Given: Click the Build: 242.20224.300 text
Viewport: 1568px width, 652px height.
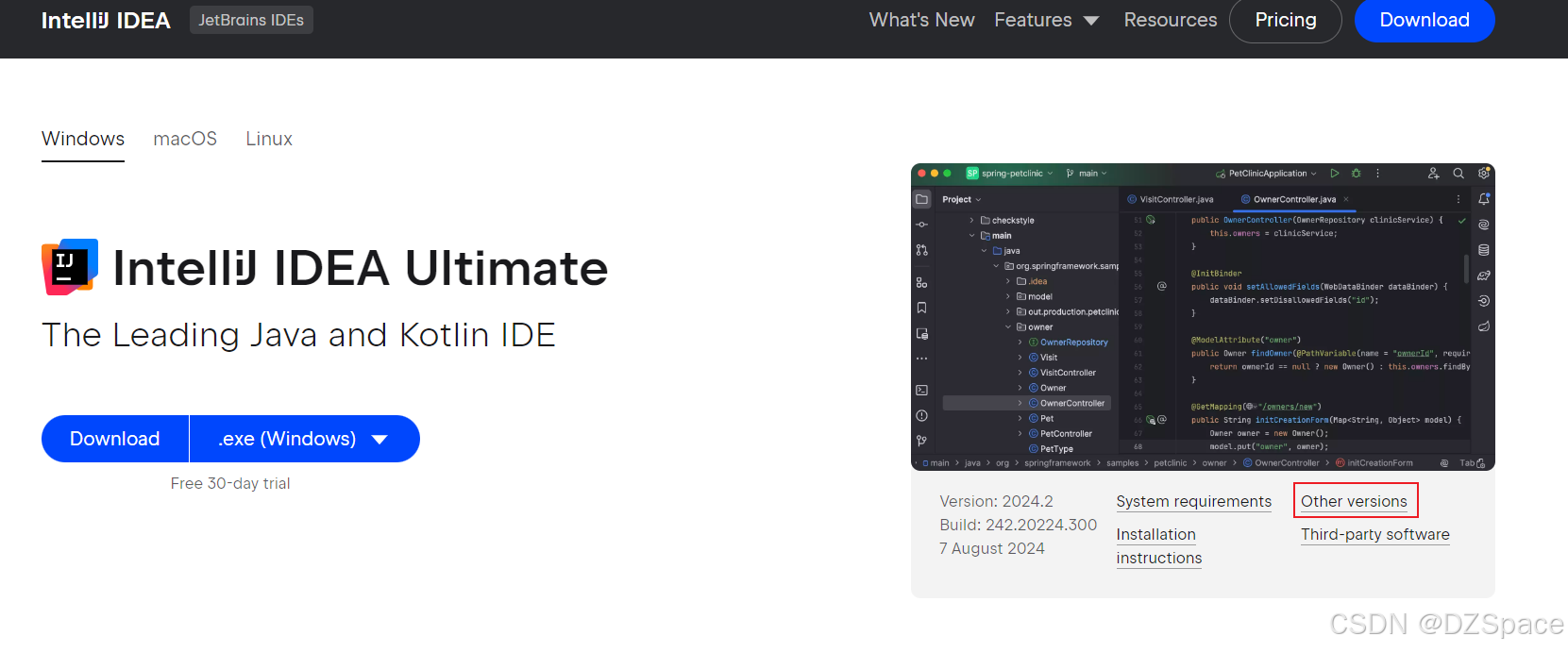Looking at the screenshot, I should 1018,525.
